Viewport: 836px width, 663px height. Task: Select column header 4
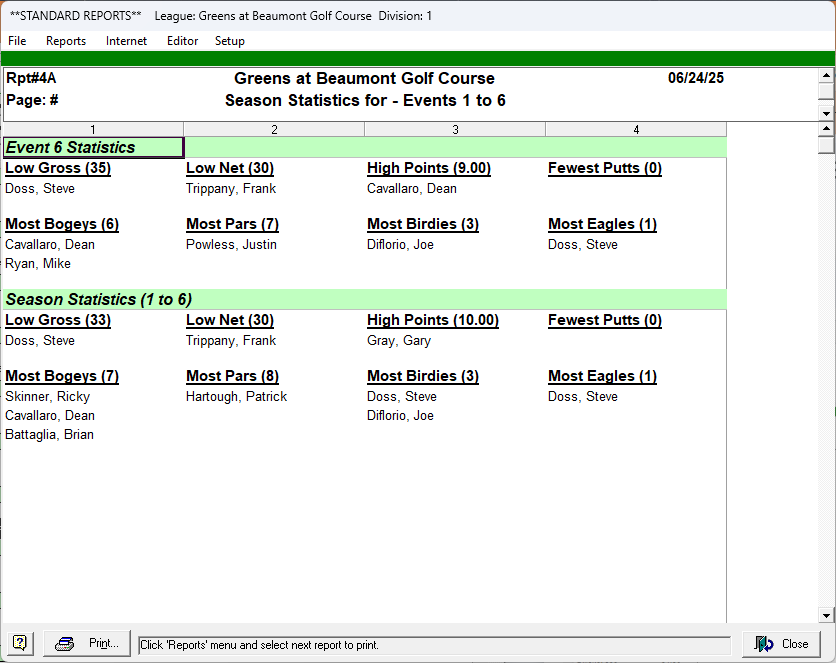click(x=636, y=129)
